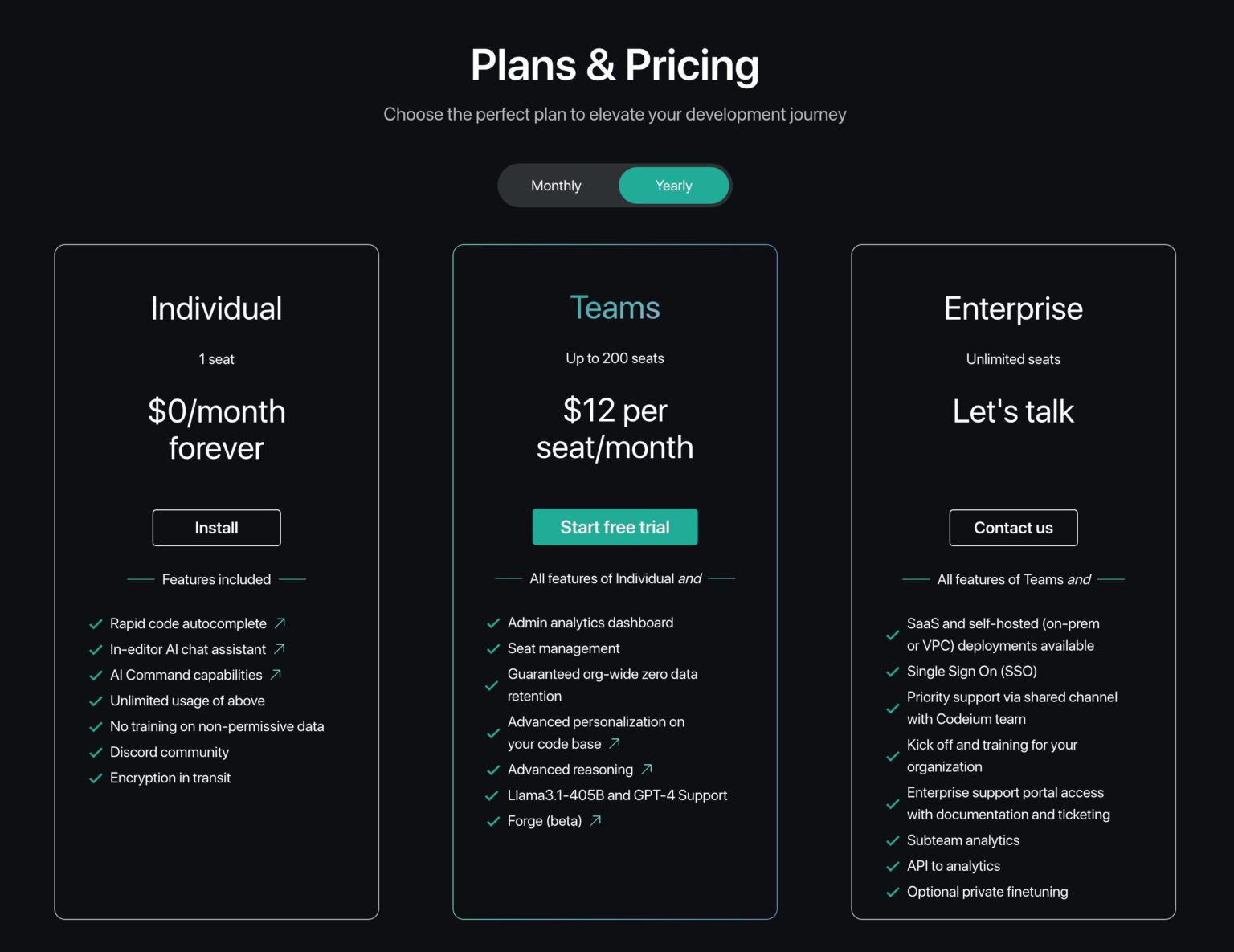Click arrow icon next to In-editor AI chat assistant
The height and width of the screenshot is (952, 1234).
tap(279, 648)
